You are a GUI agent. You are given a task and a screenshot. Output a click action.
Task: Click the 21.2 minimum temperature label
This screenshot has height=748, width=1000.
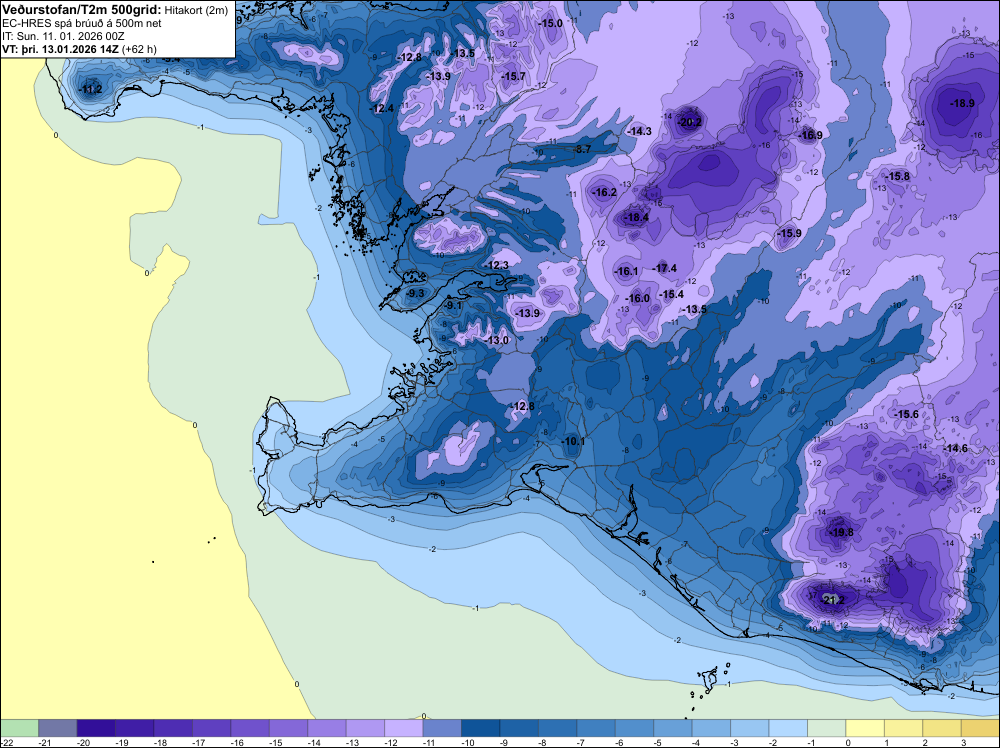tap(834, 601)
